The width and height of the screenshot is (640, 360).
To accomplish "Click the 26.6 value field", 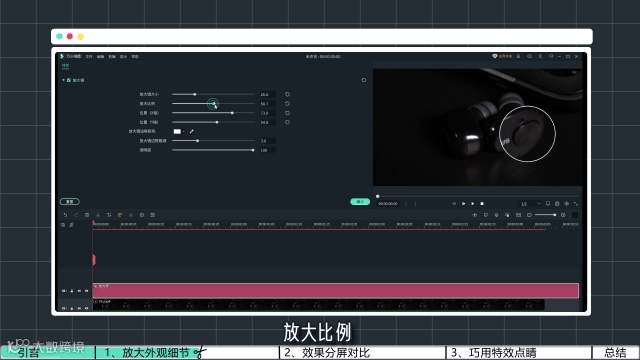I will point(267,94).
